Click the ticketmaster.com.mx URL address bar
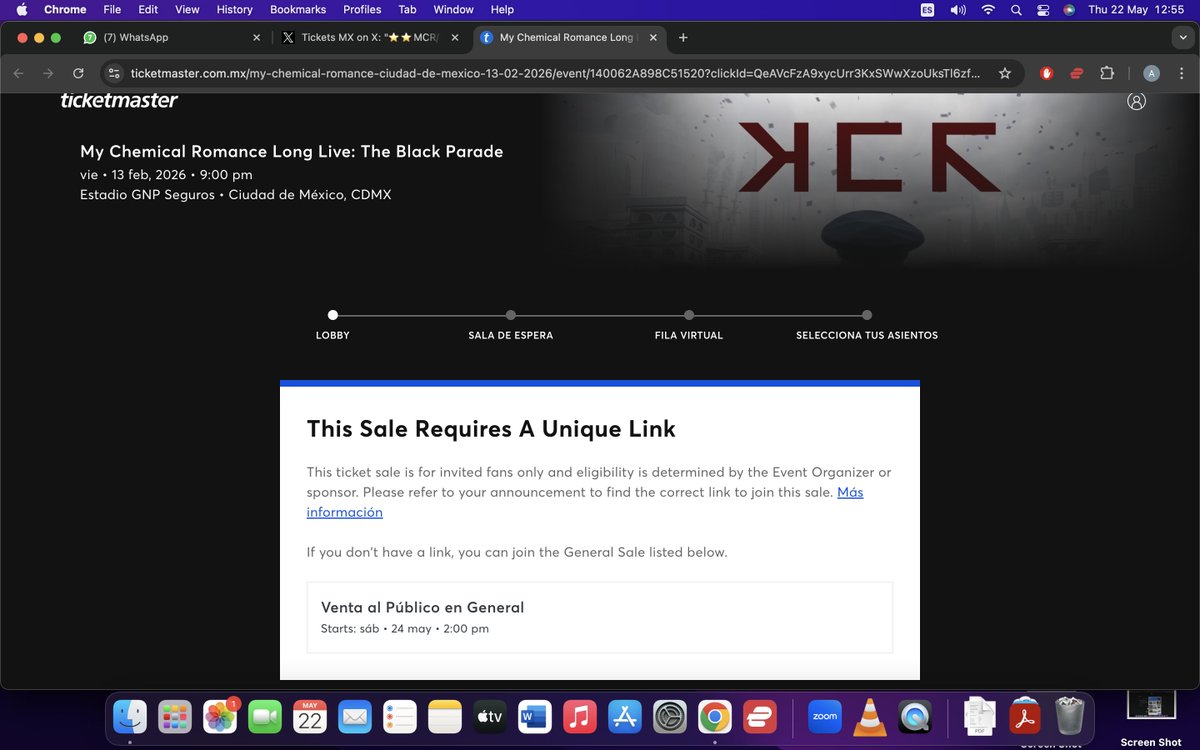 point(556,73)
